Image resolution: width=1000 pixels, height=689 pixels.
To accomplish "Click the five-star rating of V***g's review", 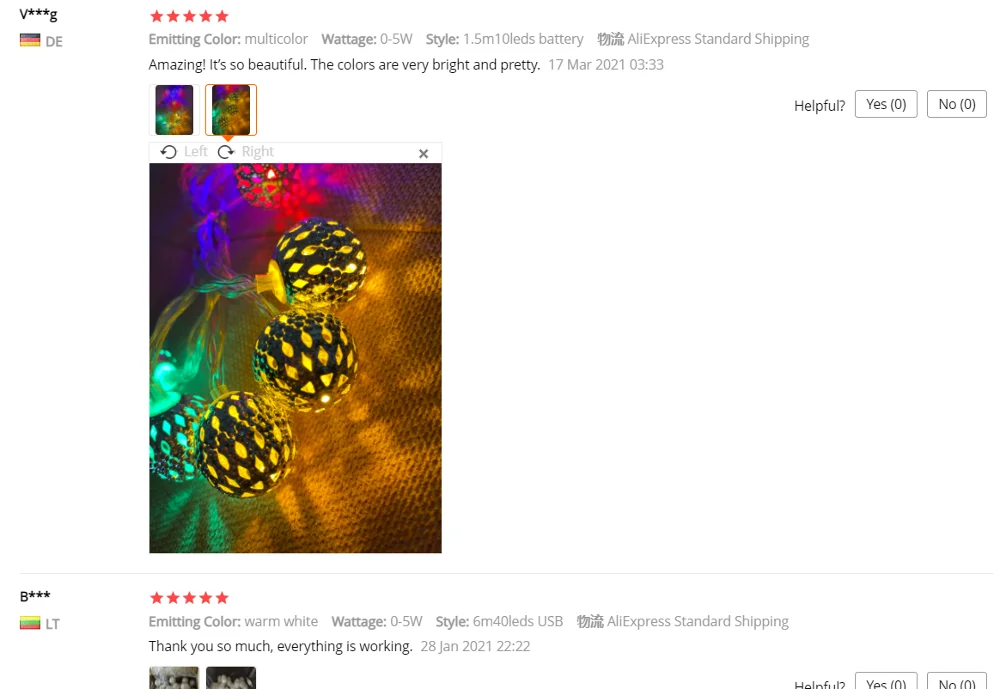I will point(189,16).
